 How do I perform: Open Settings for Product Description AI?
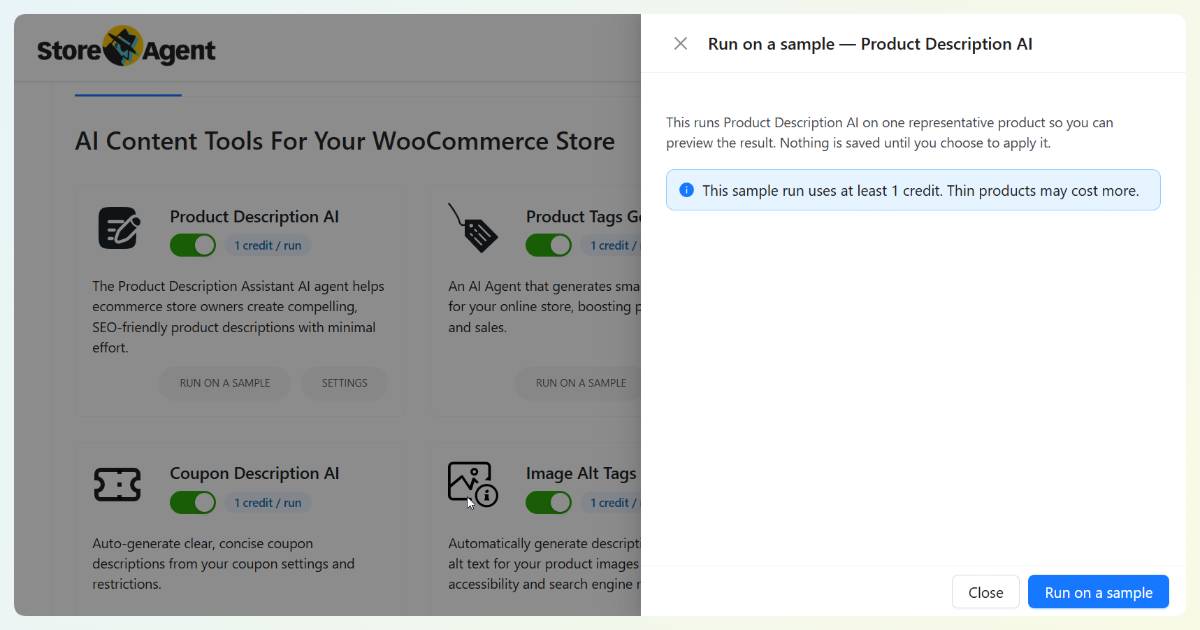pyautogui.click(x=344, y=383)
